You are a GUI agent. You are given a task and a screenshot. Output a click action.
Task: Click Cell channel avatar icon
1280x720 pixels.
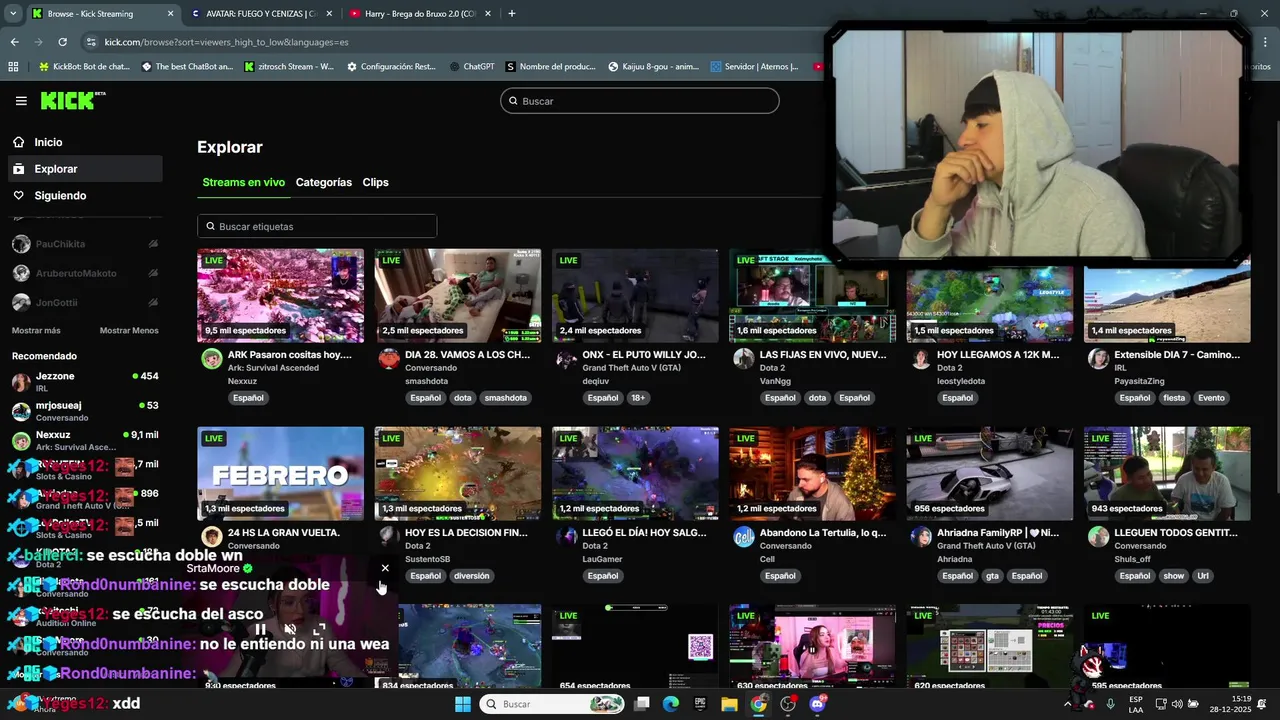pos(743,537)
